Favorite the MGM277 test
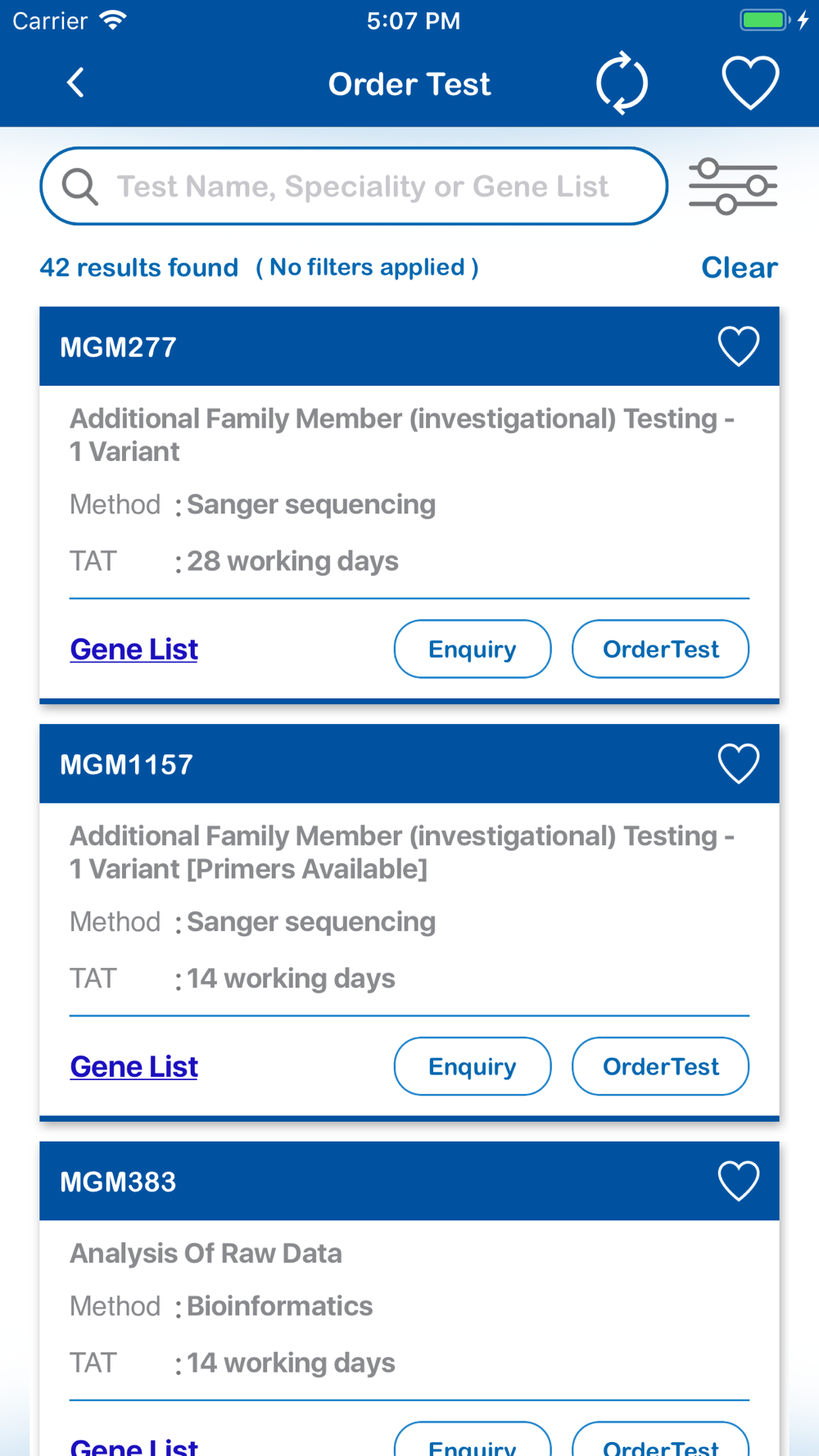 [738, 346]
